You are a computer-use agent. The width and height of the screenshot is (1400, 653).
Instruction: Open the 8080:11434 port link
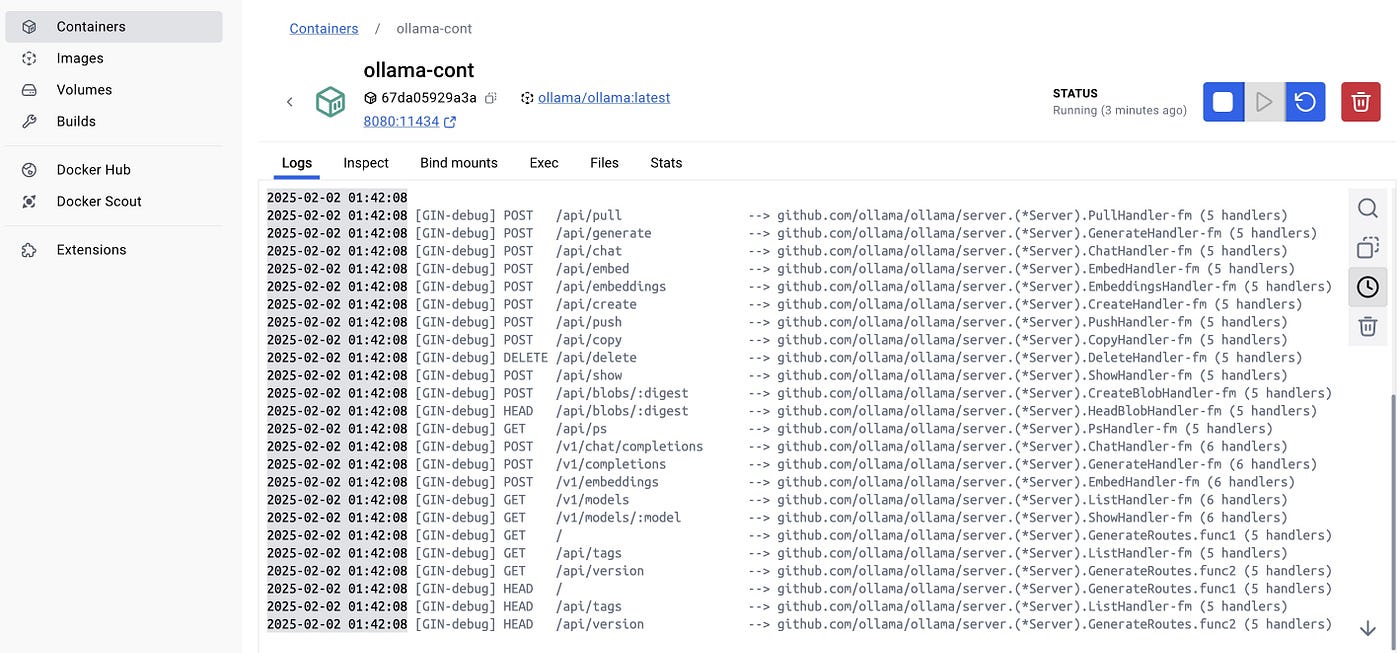point(410,121)
